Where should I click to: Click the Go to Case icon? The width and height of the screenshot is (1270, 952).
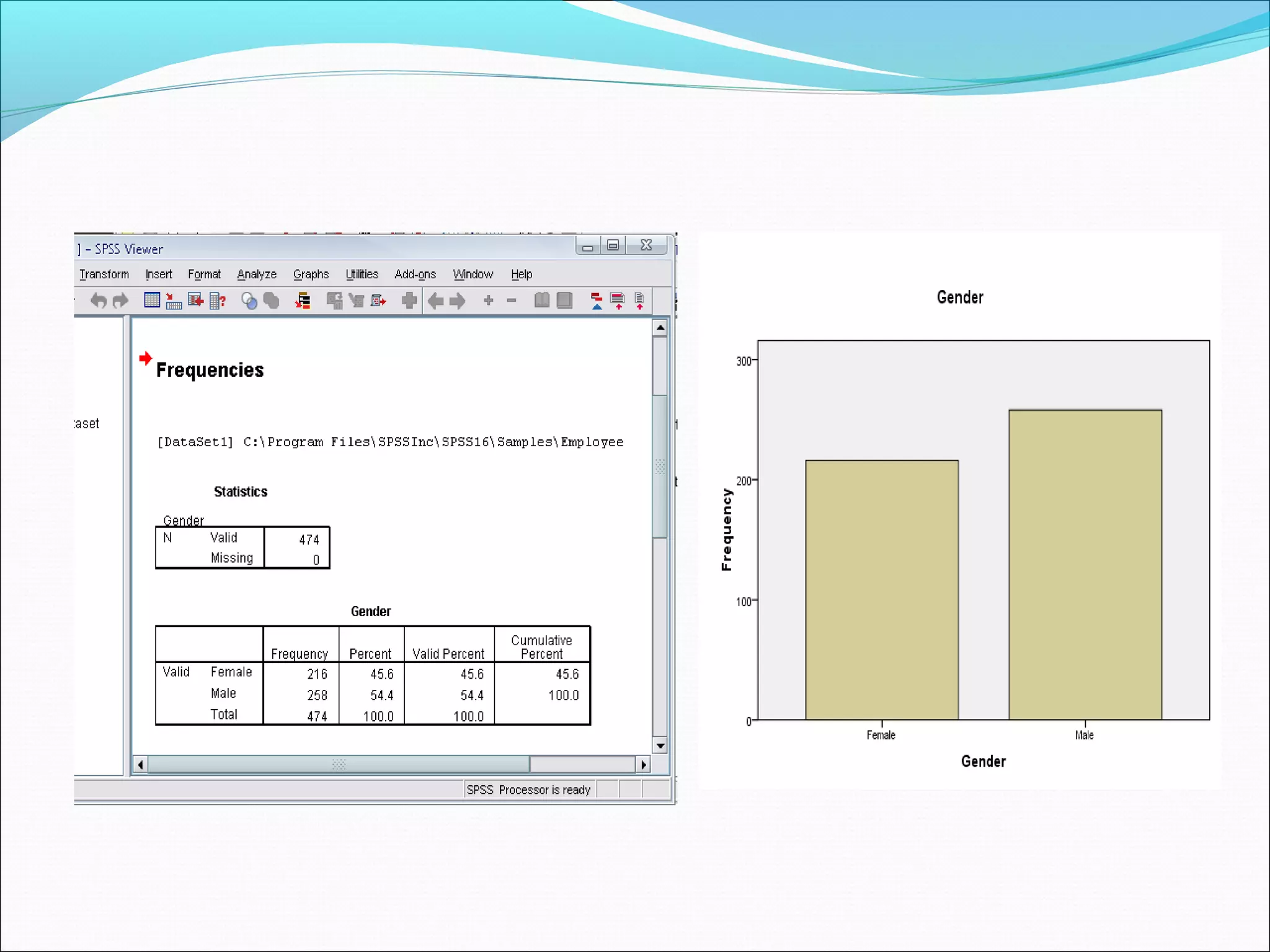coord(174,302)
